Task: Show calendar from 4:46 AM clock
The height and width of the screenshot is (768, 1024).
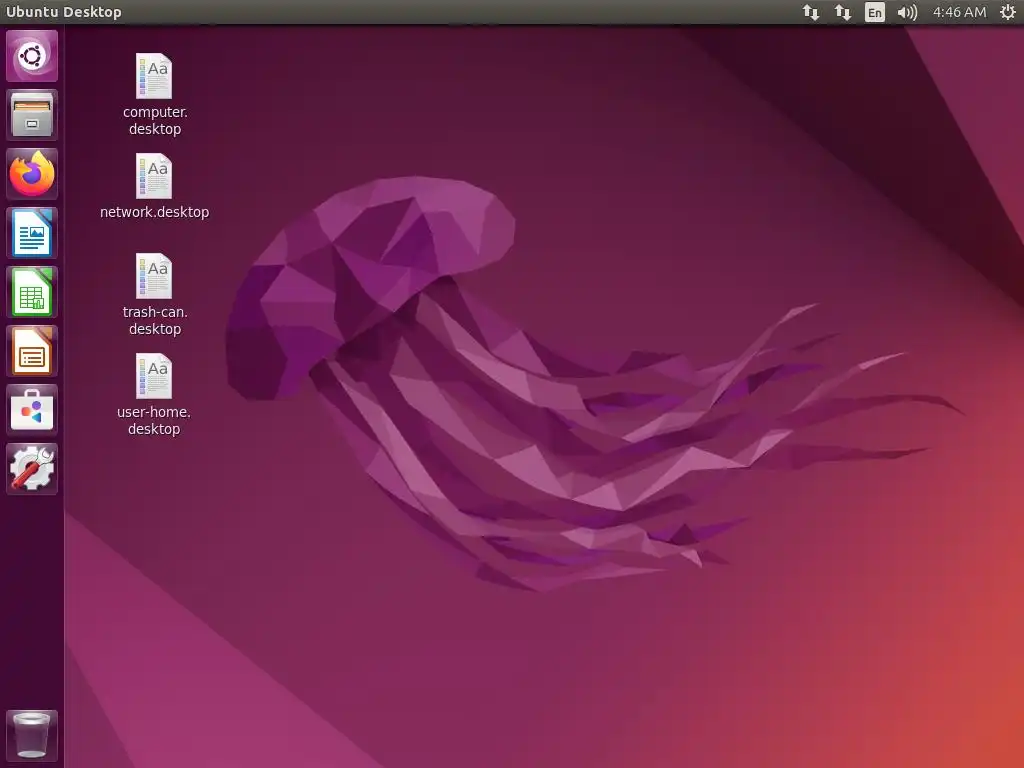Action: tap(959, 12)
